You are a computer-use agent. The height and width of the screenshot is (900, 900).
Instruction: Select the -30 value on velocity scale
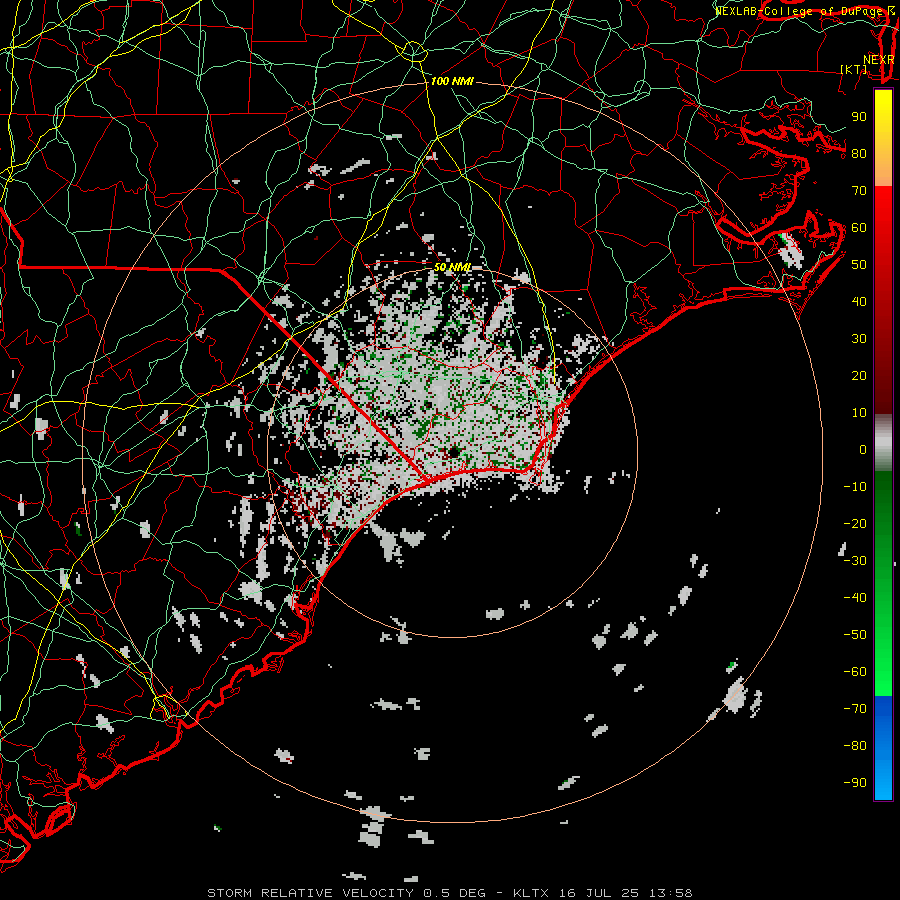[855, 561]
